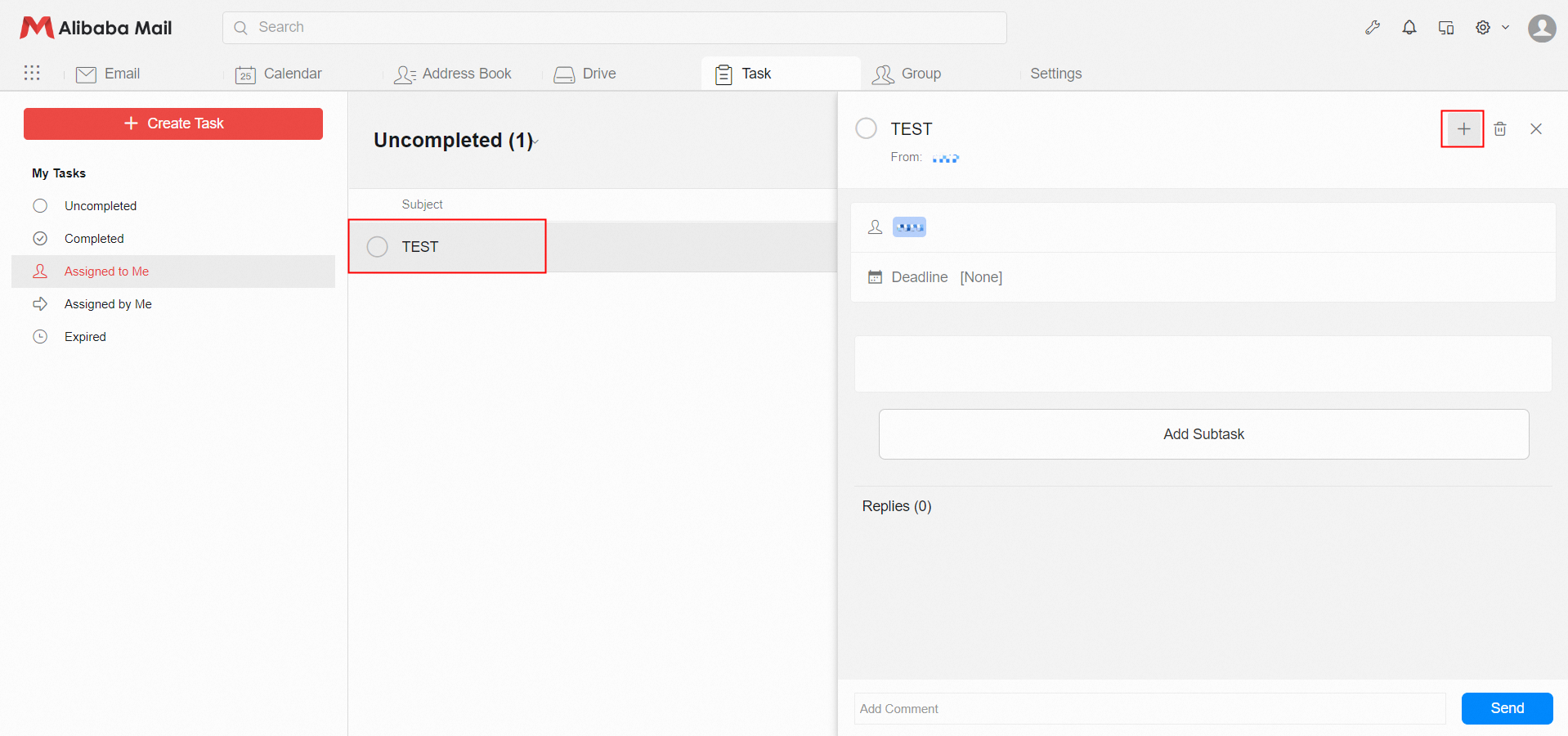1568x736 pixels.
Task: Open the user avatar profile menu
Action: tap(1542, 28)
